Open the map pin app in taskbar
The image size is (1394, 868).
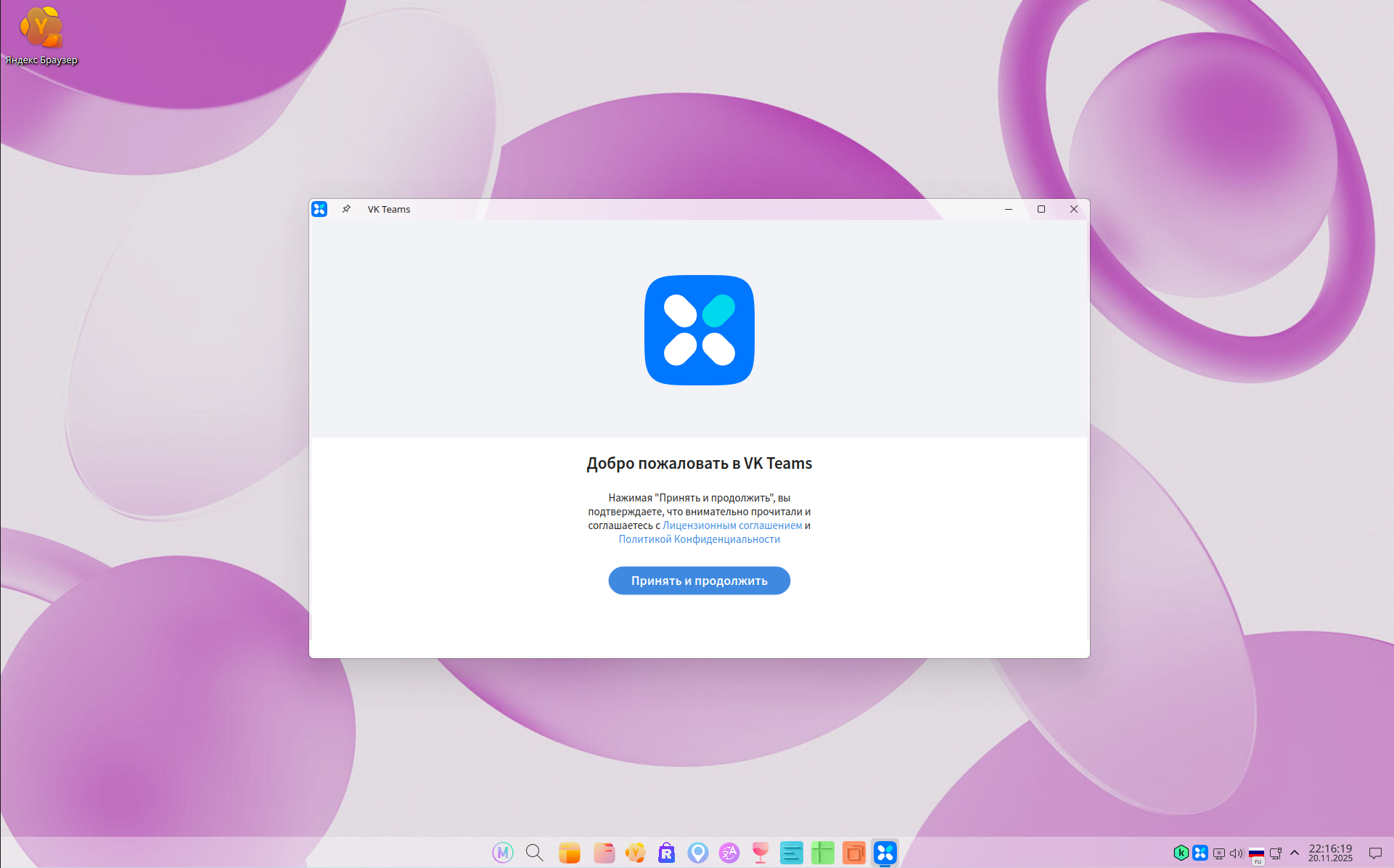click(x=698, y=853)
